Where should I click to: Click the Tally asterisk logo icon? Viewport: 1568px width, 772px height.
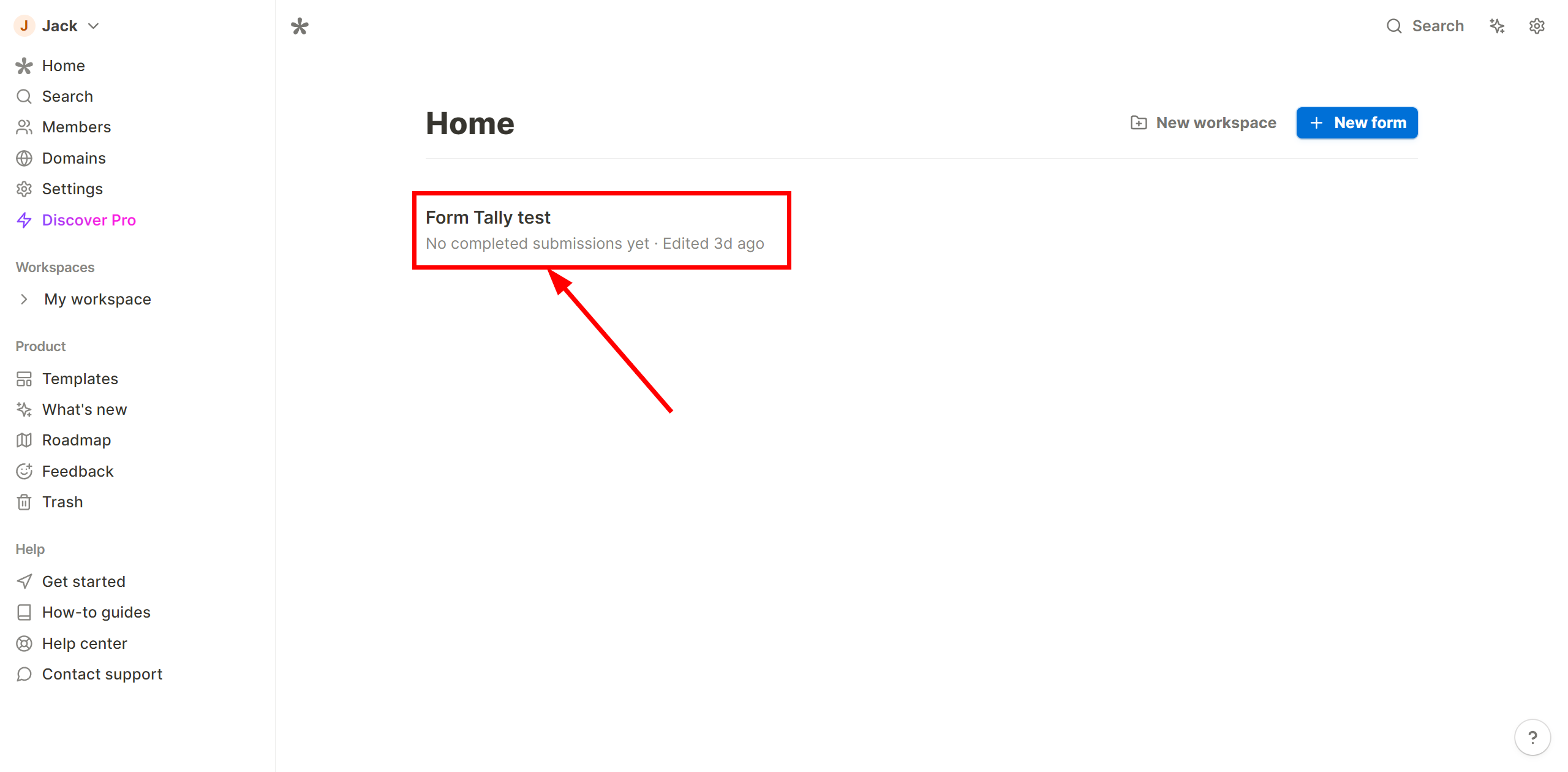point(300,27)
